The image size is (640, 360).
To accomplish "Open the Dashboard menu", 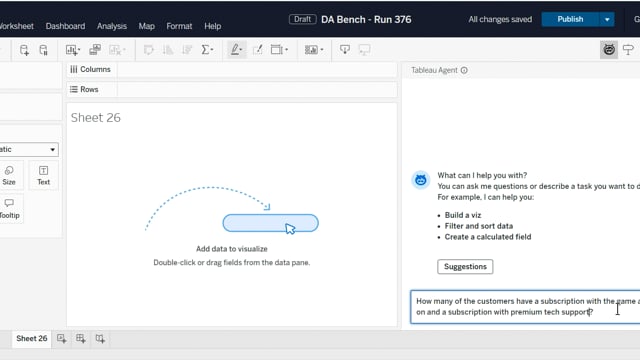I will click(65, 26).
